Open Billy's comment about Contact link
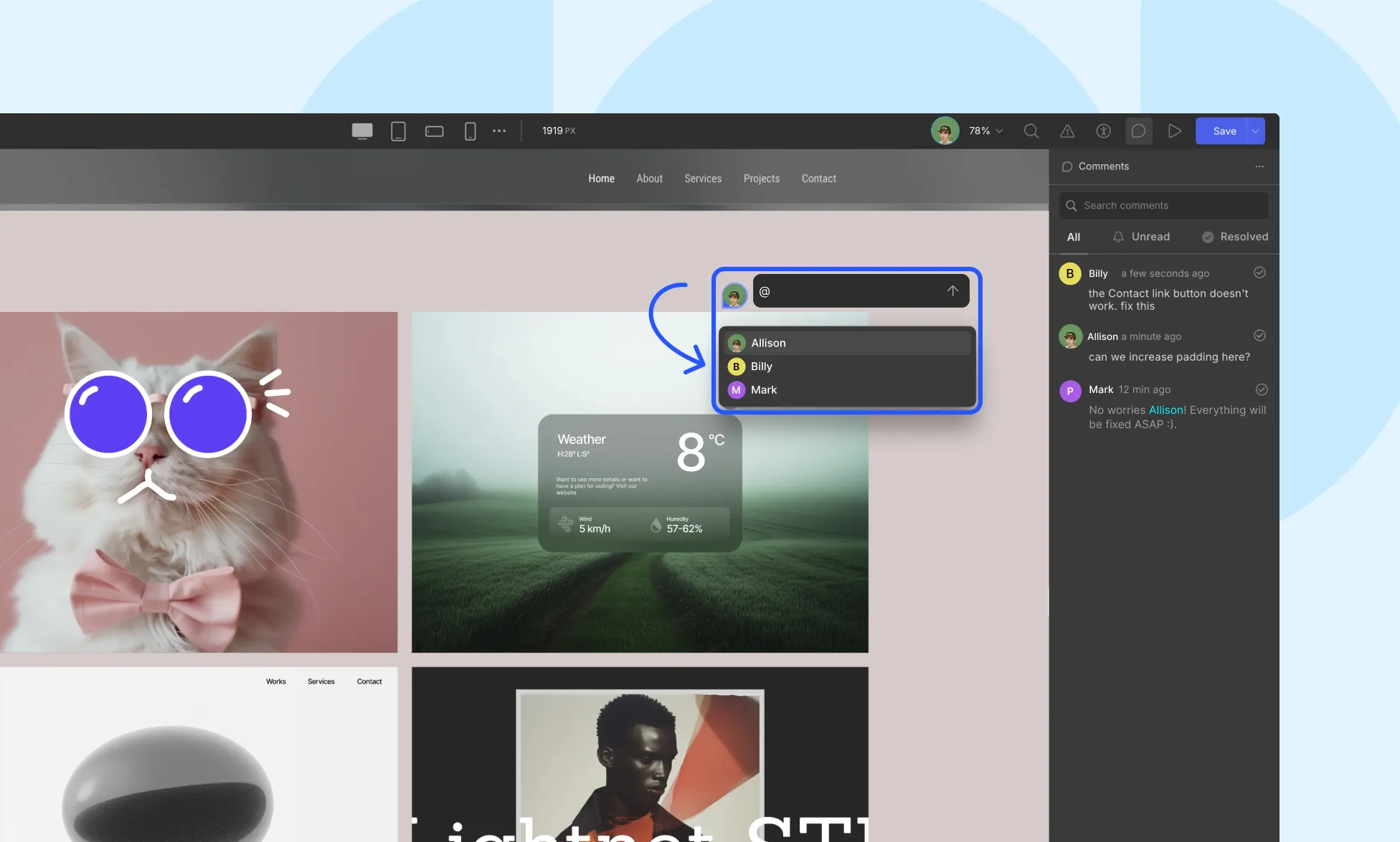 [x=1168, y=300]
